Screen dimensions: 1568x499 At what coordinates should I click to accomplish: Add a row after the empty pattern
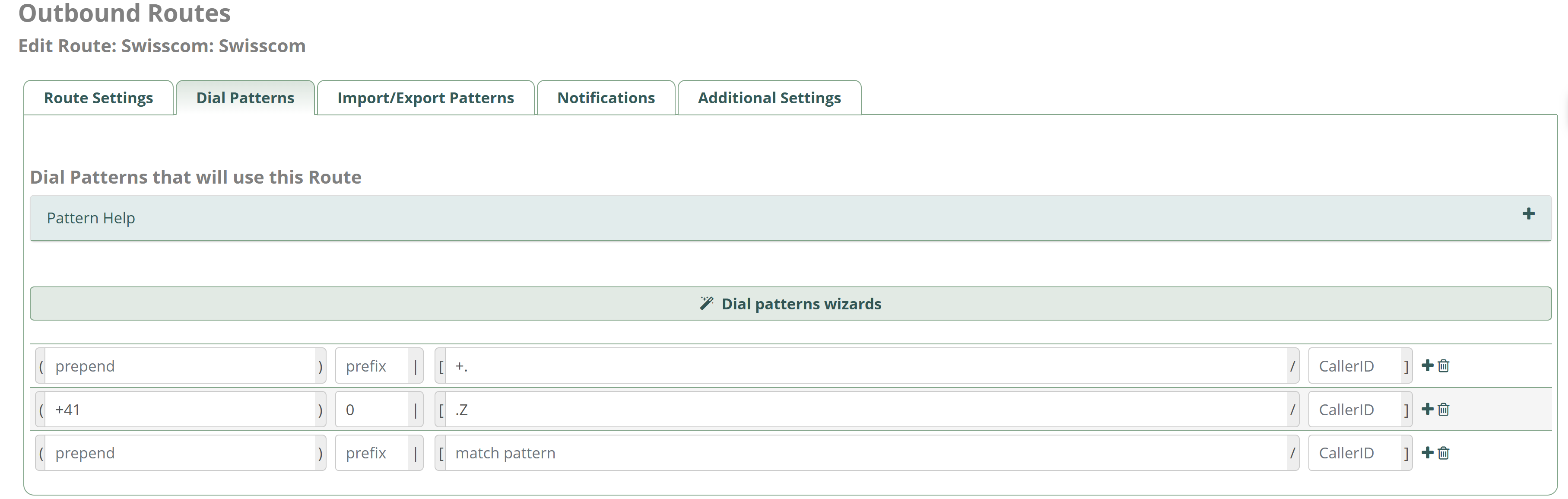pyautogui.click(x=1427, y=452)
